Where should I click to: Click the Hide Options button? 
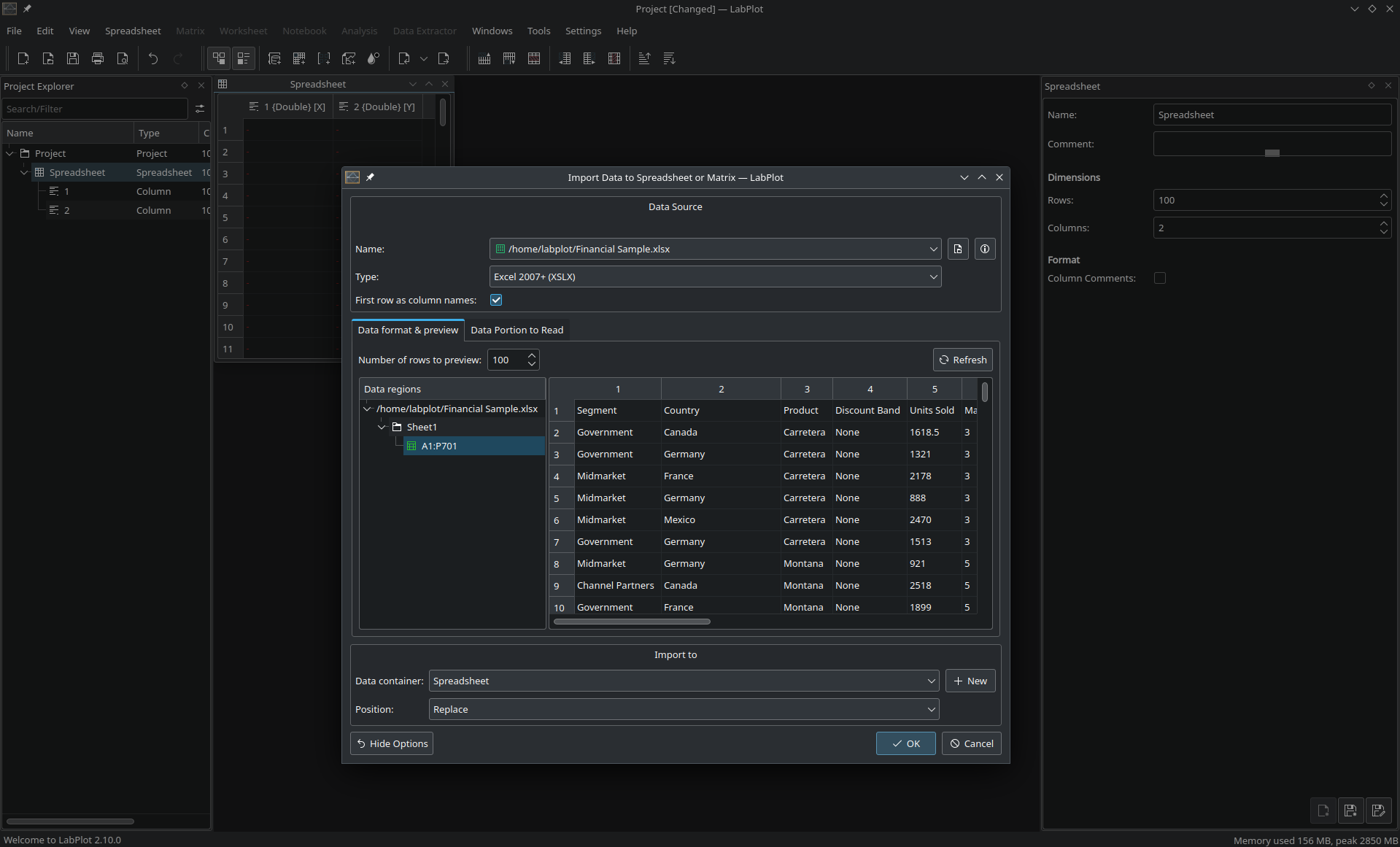[x=392, y=743]
